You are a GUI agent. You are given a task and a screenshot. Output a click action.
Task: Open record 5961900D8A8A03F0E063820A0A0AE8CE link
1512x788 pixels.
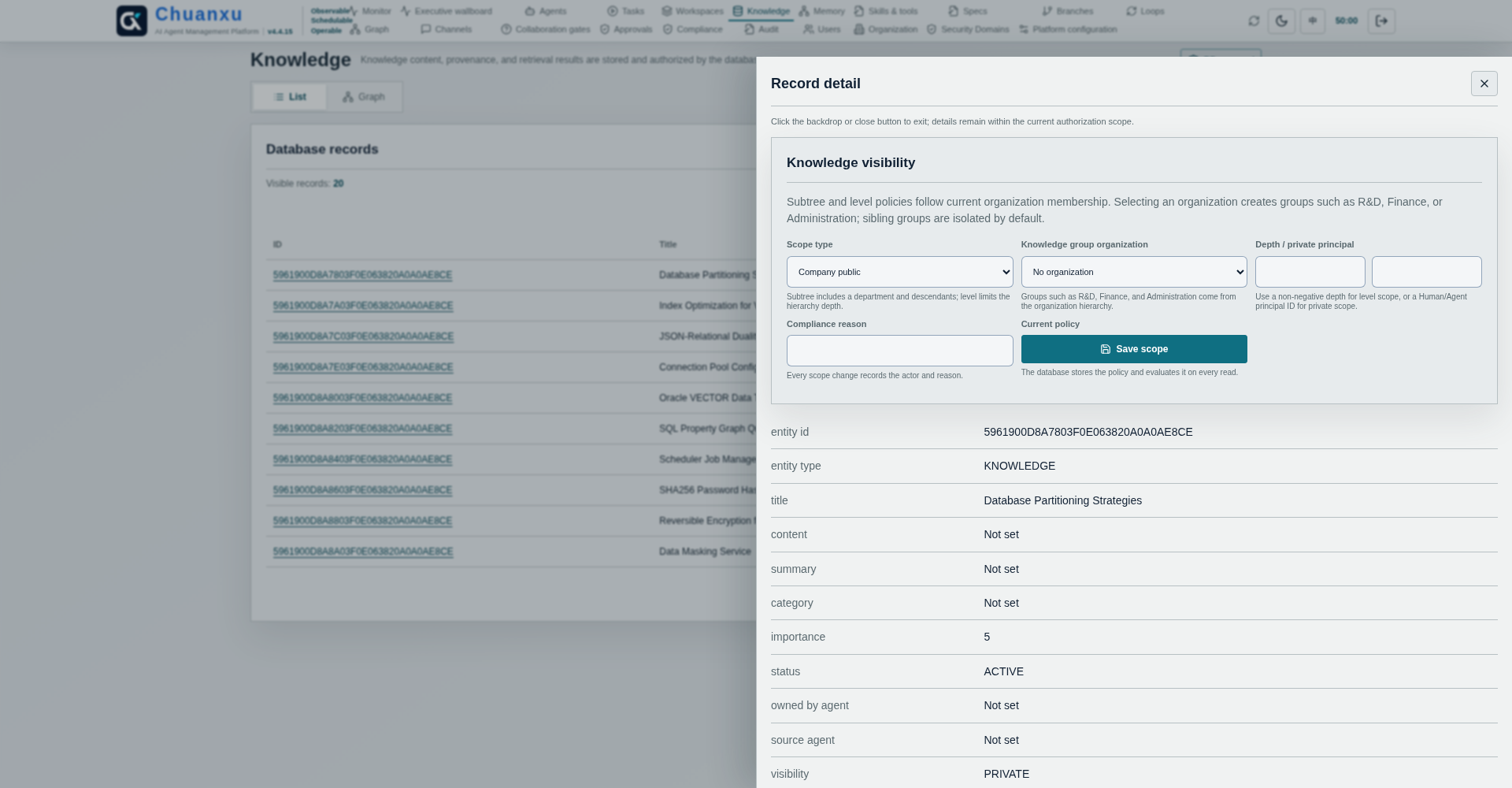click(x=363, y=552)
